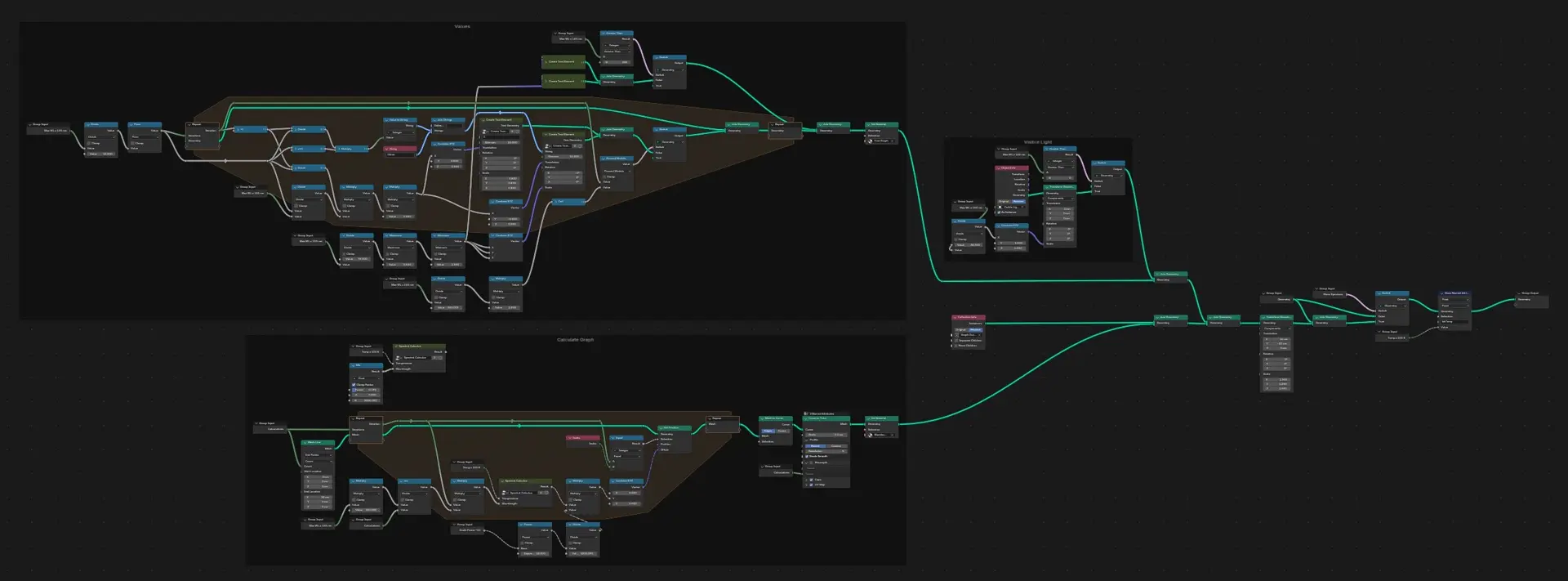
Task: Select Relative in the Collection Info node
Action: (975, 329)
